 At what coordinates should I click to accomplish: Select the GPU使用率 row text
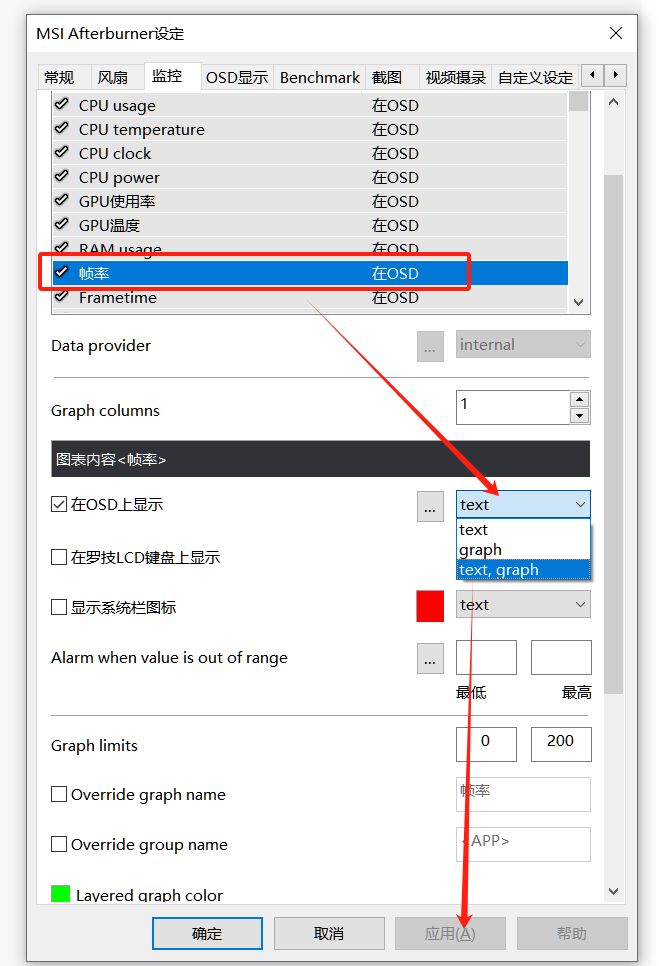click(117, 201)
